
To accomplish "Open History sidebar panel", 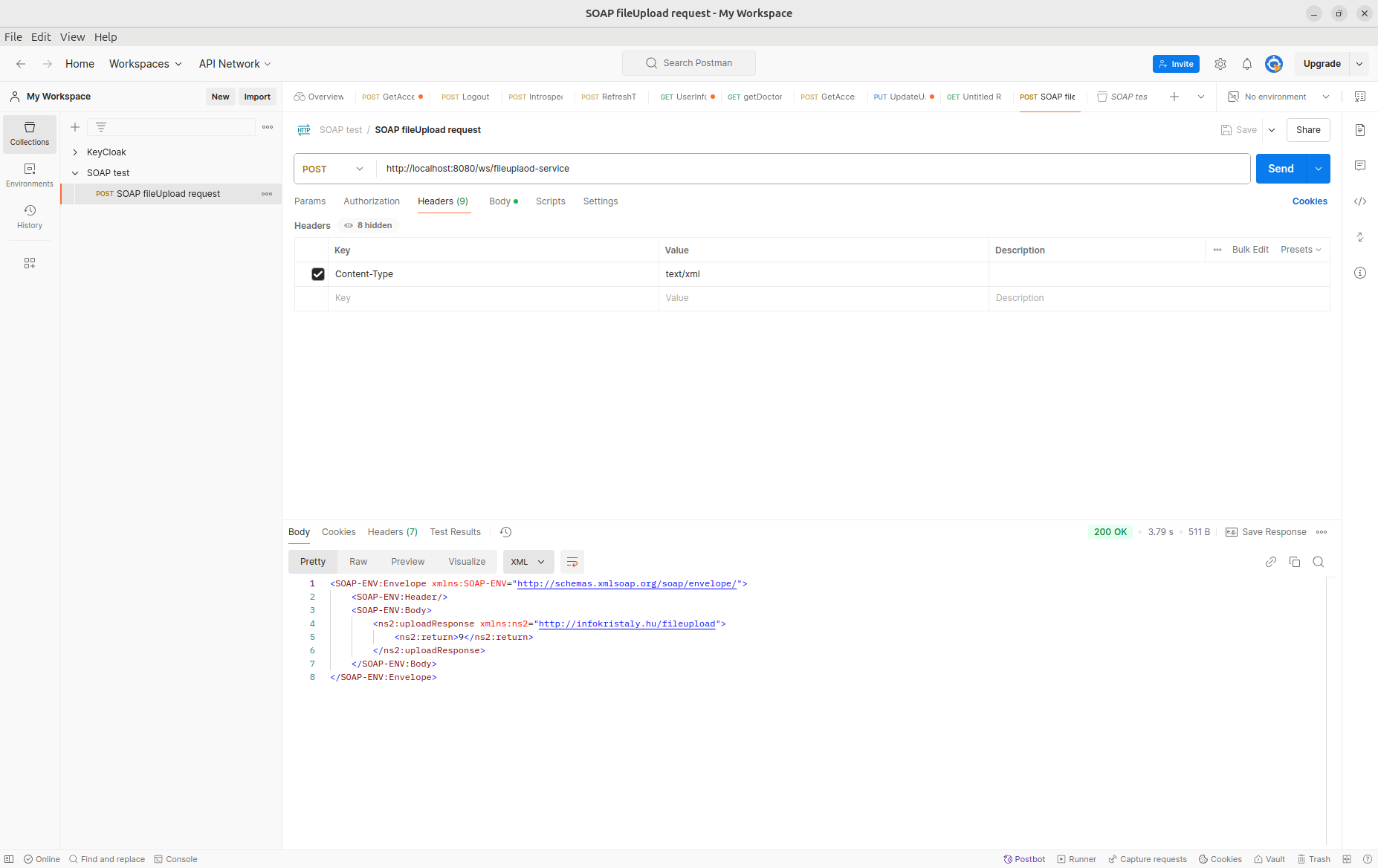I will tap(30, 217).
